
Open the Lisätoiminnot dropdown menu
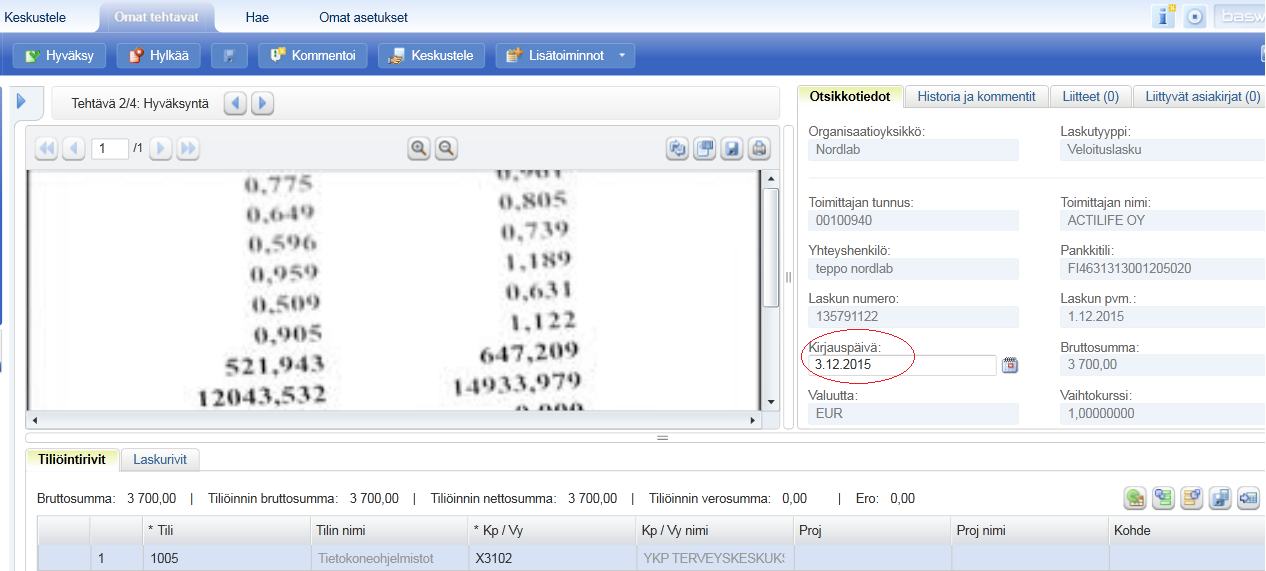pos(565,56)
